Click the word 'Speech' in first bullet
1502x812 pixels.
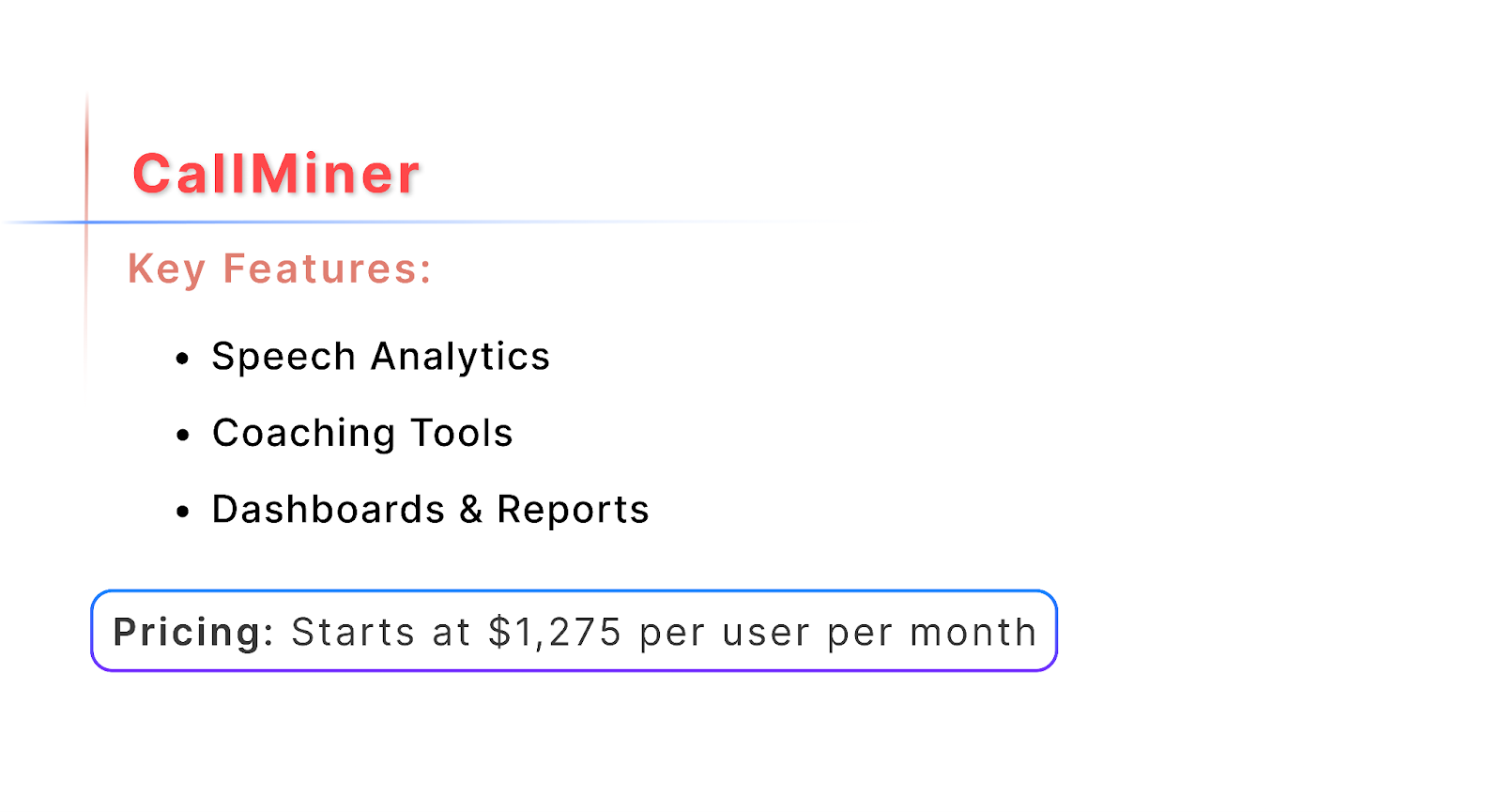284,357
